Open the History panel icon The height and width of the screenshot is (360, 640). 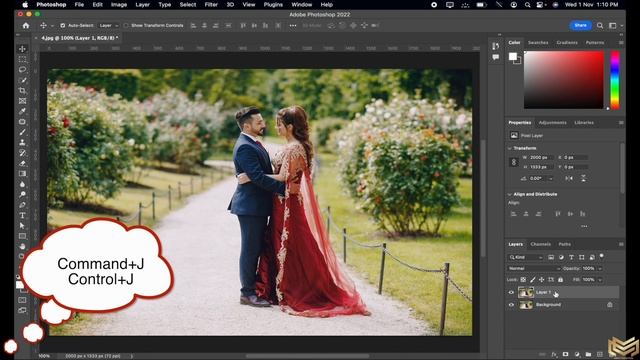point(496,46)
